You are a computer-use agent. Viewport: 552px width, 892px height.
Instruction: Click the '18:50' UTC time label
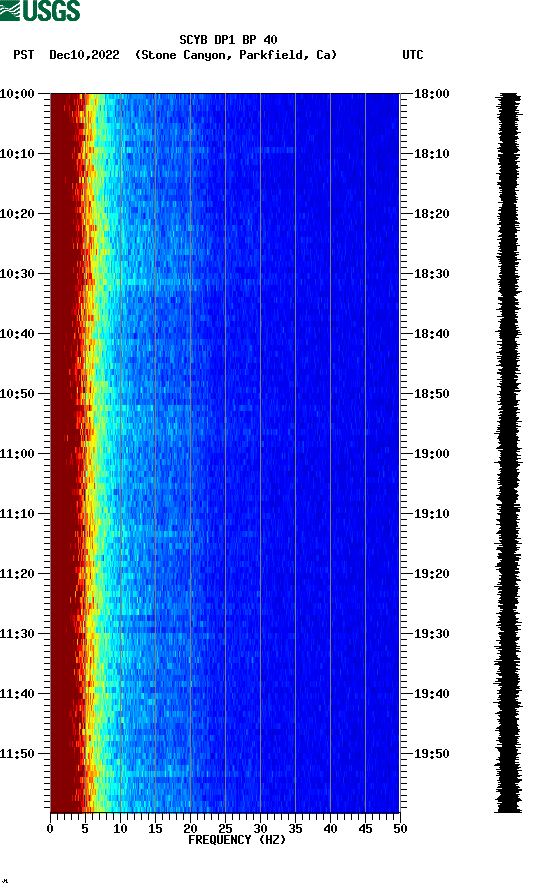point(431,394)
